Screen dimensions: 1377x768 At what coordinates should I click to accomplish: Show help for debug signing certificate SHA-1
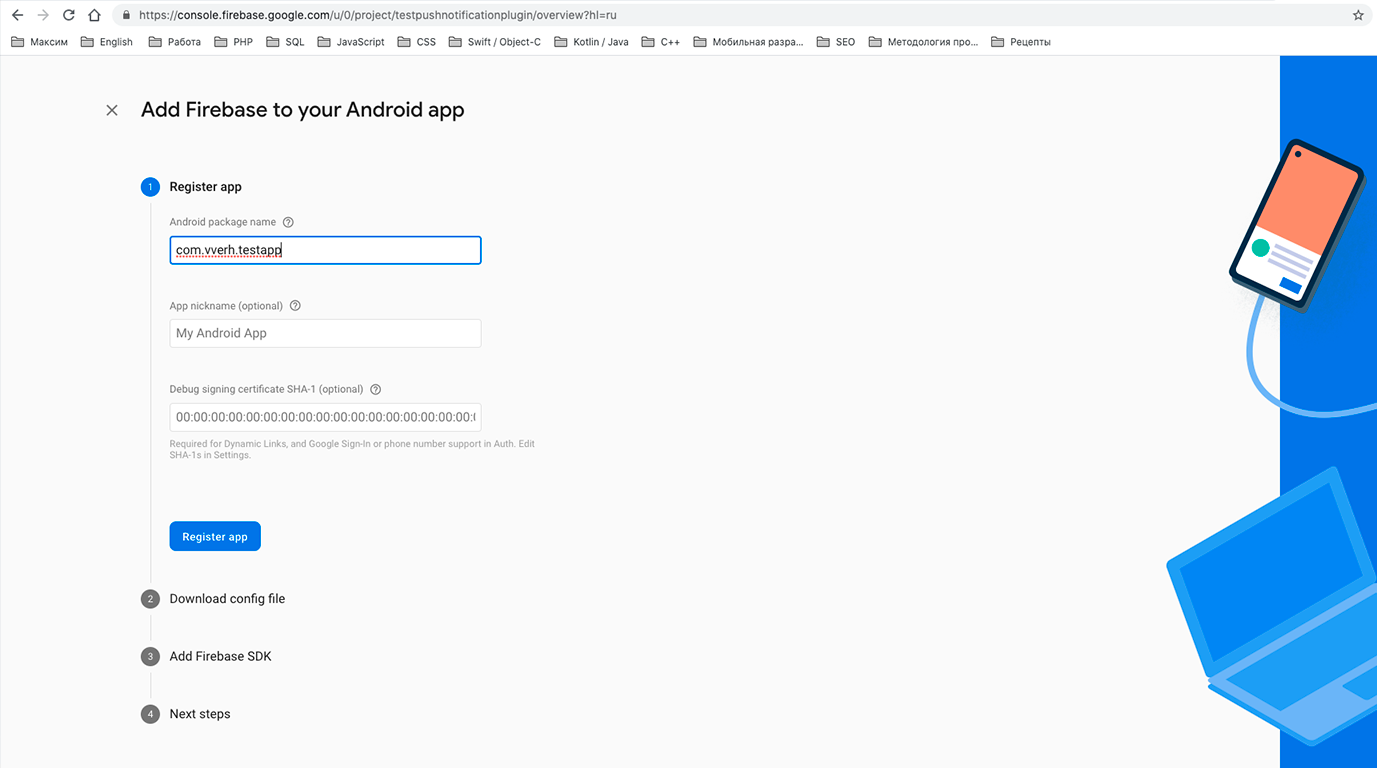click(x=376, y=390)
